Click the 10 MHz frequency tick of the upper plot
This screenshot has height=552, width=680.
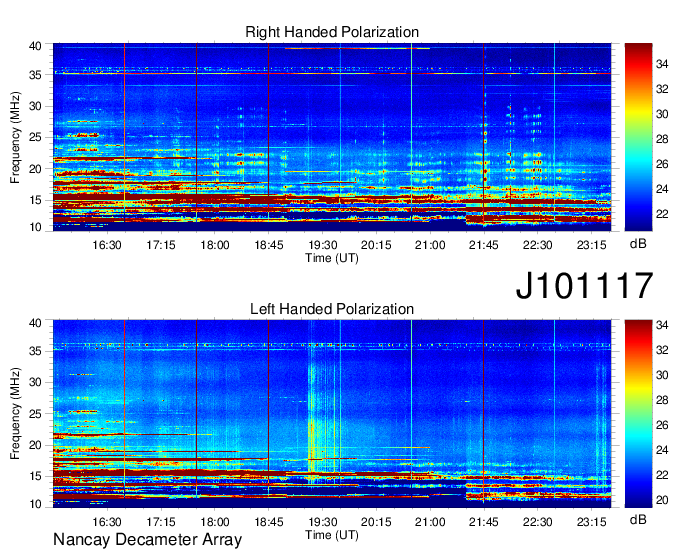point(35,227)
